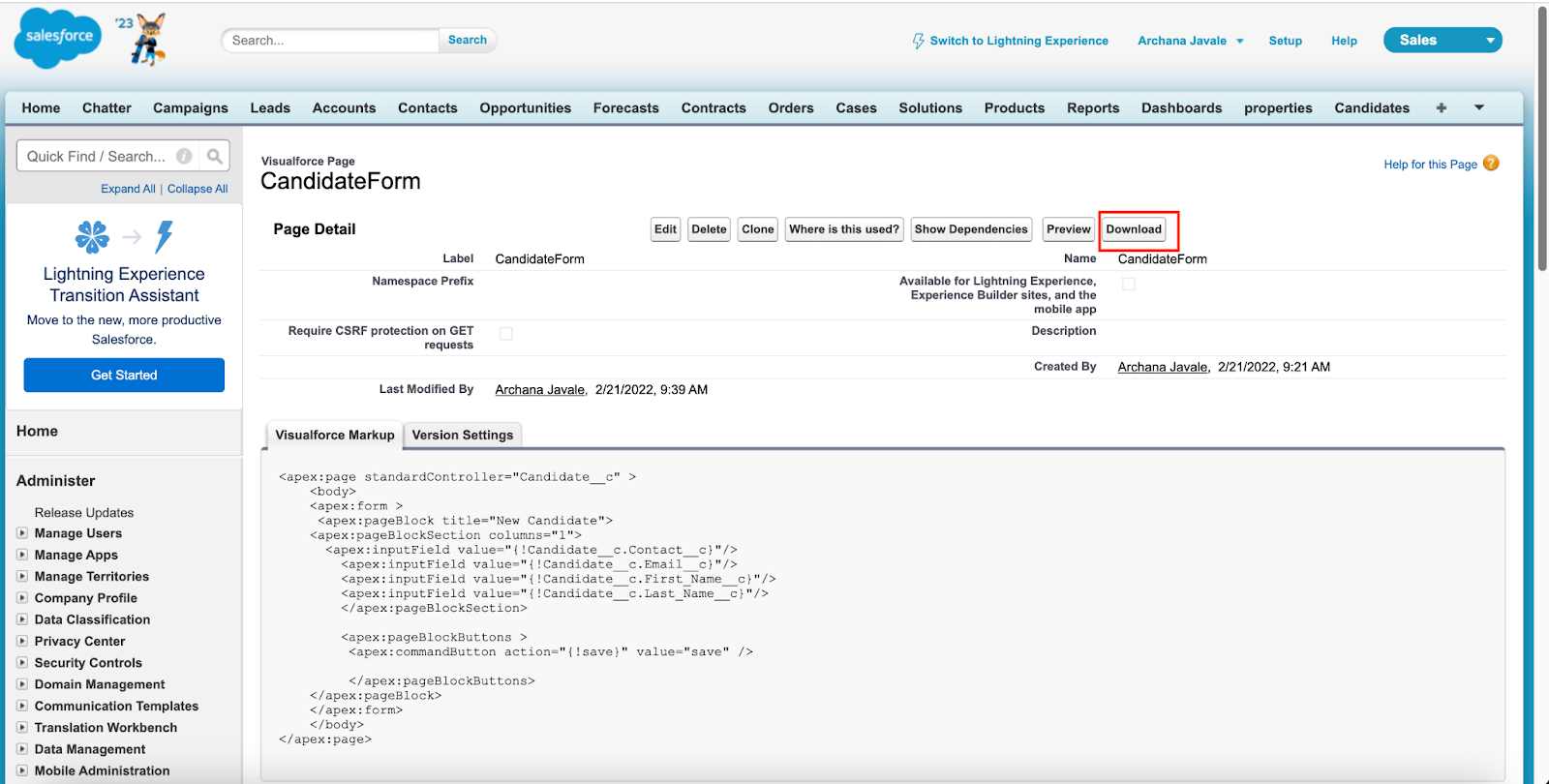This screenshot has width=1549, height=784.
Task: Open the Cases tab
Action: [857, 108]
